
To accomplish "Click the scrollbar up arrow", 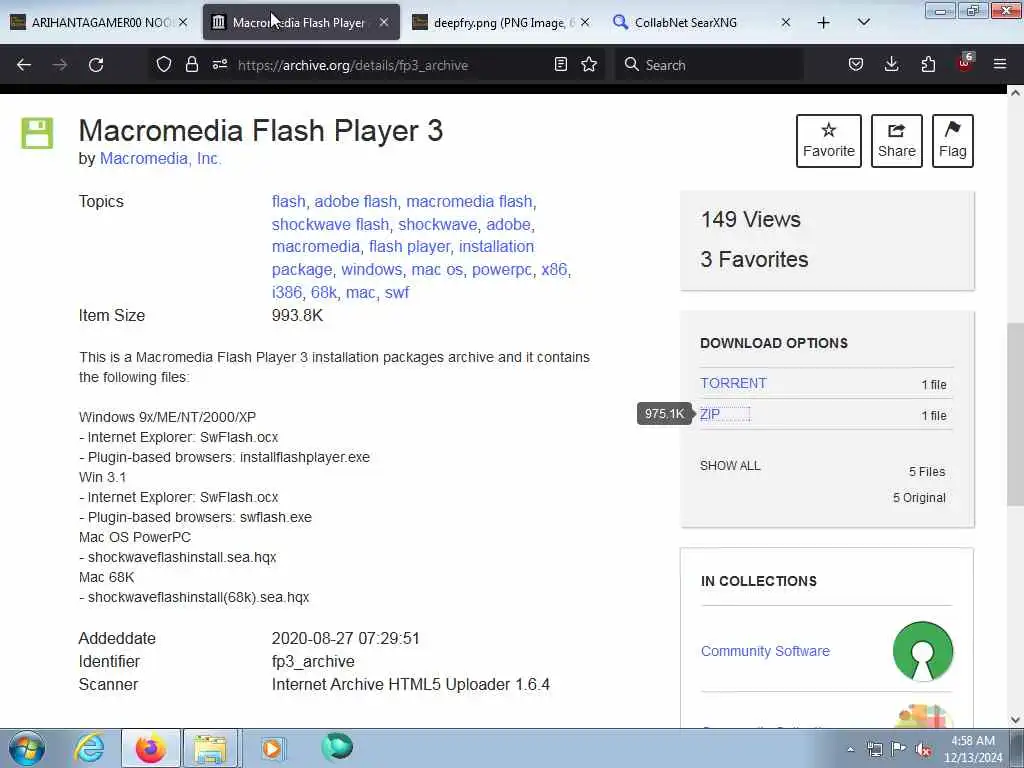I will pos(1014,93).
